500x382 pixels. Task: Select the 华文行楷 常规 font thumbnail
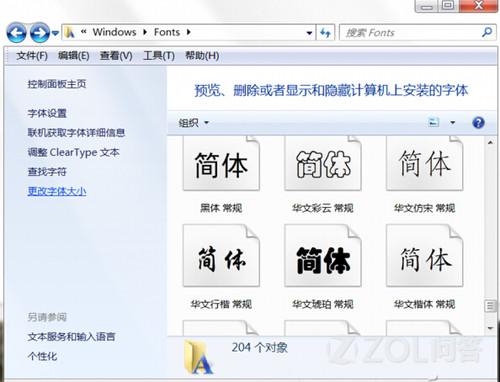pyautogui.click(x=221, y=255)
